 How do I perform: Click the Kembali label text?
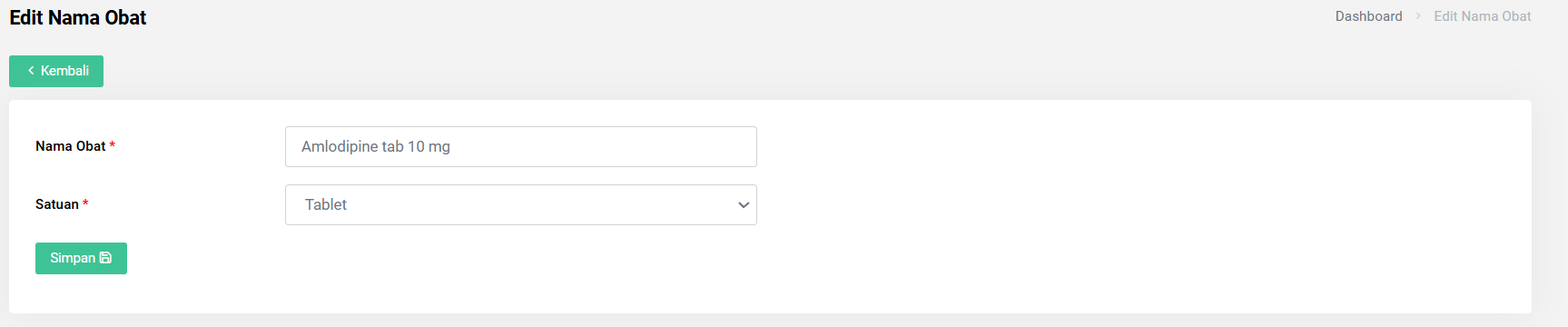[x=64, y=71]
